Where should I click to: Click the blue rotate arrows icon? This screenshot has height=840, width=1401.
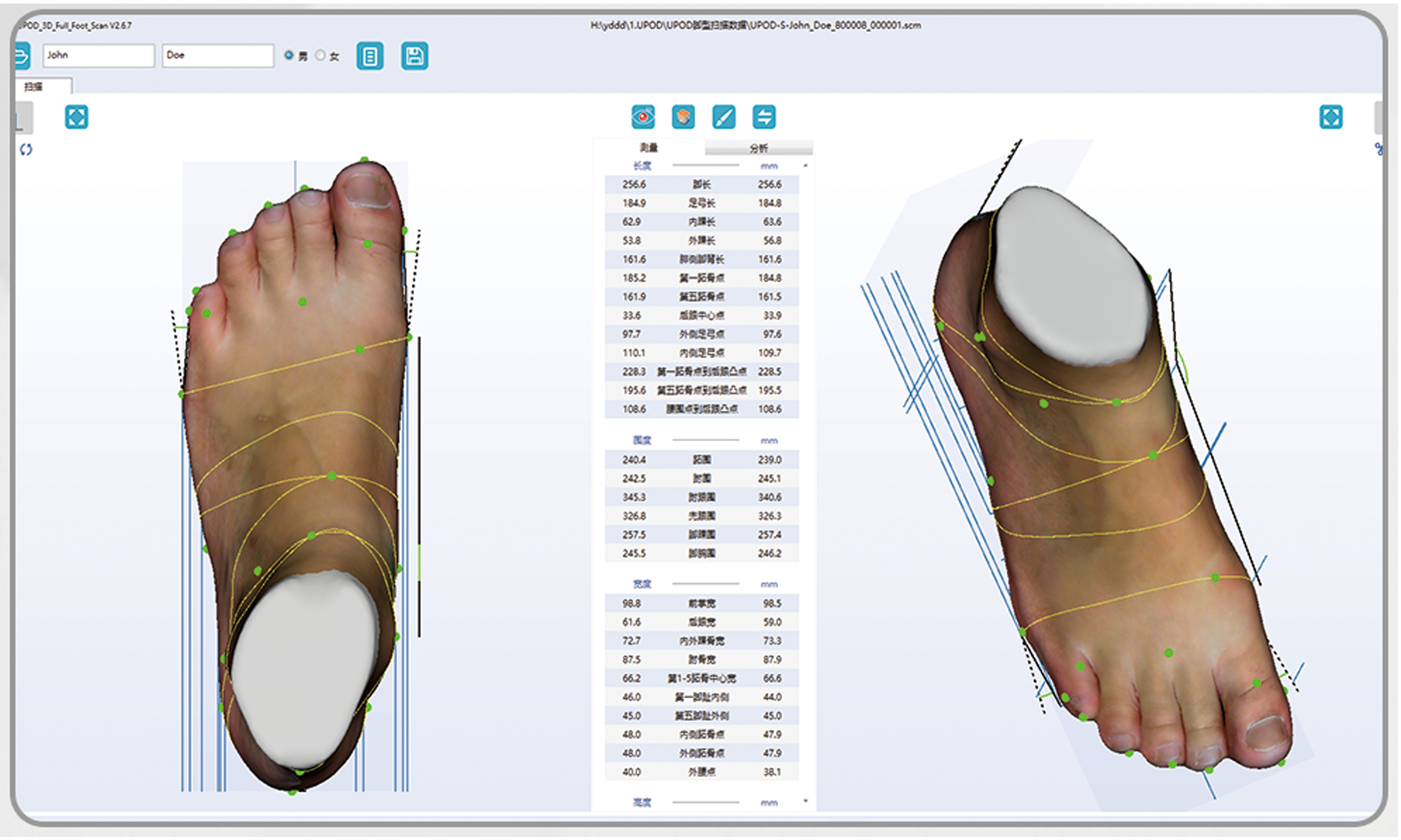point(26,149)
